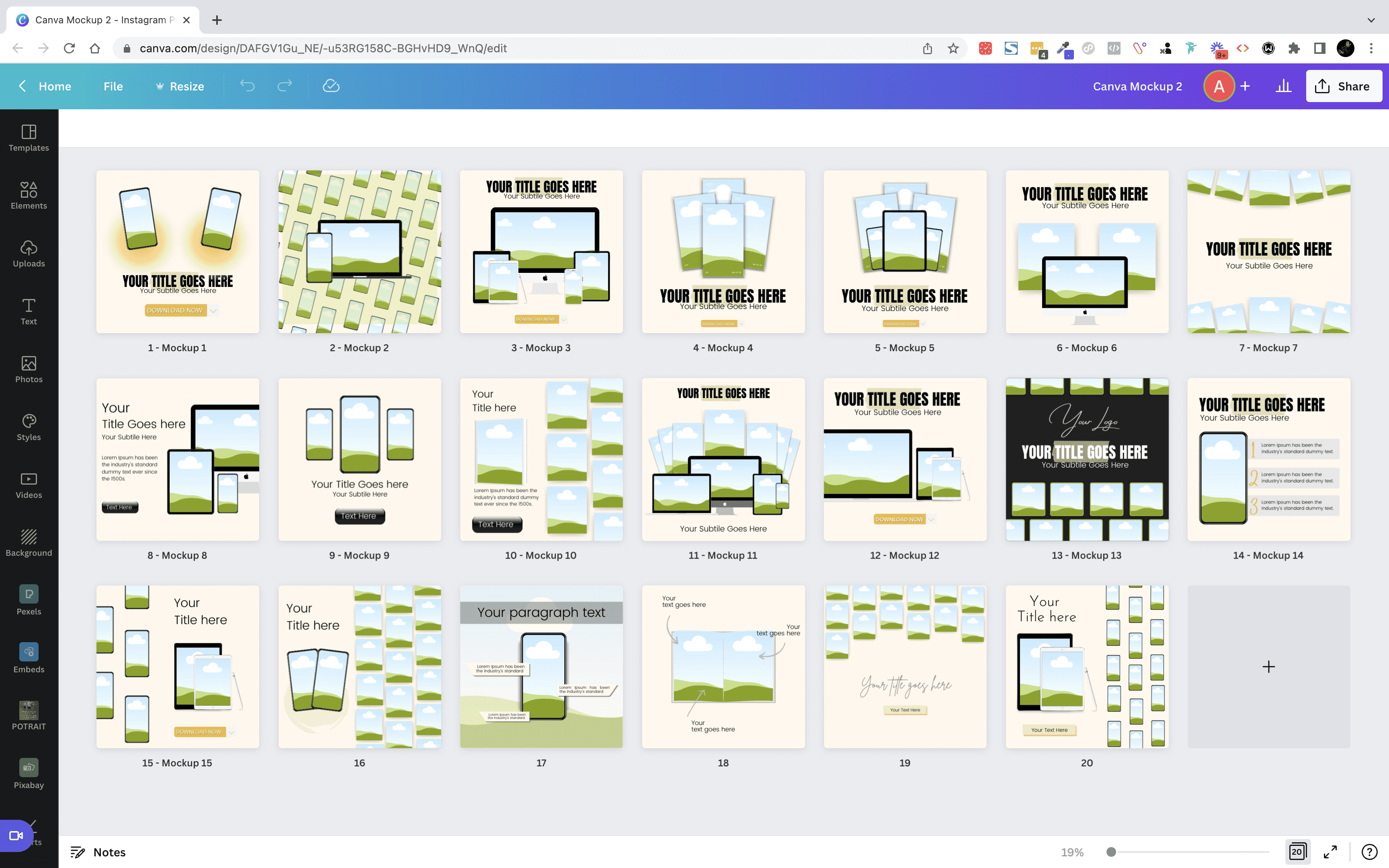This screenshot has width=1389, height=868.
Task: Open the Uploads panel
Action: pyautogui.click(x=29, y=254)
